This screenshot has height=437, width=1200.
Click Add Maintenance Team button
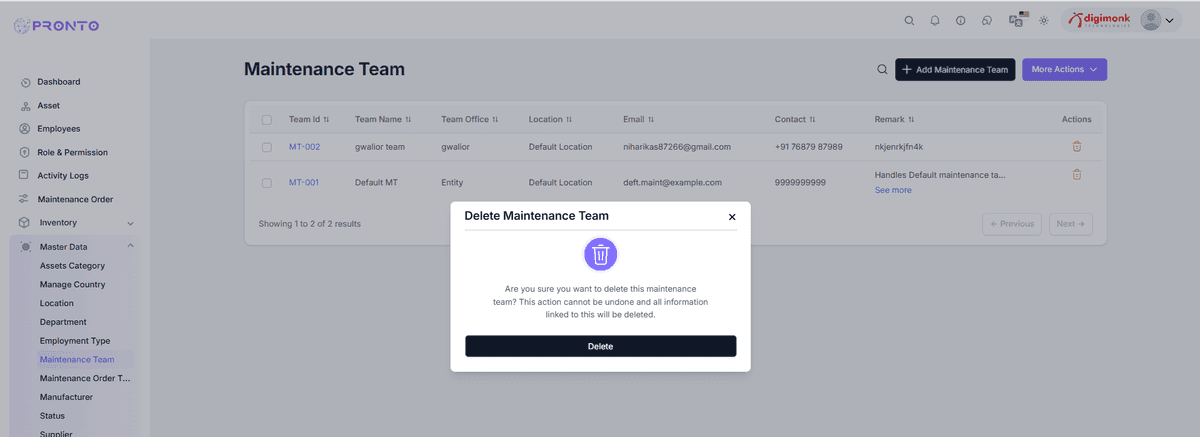pos(955,69)
